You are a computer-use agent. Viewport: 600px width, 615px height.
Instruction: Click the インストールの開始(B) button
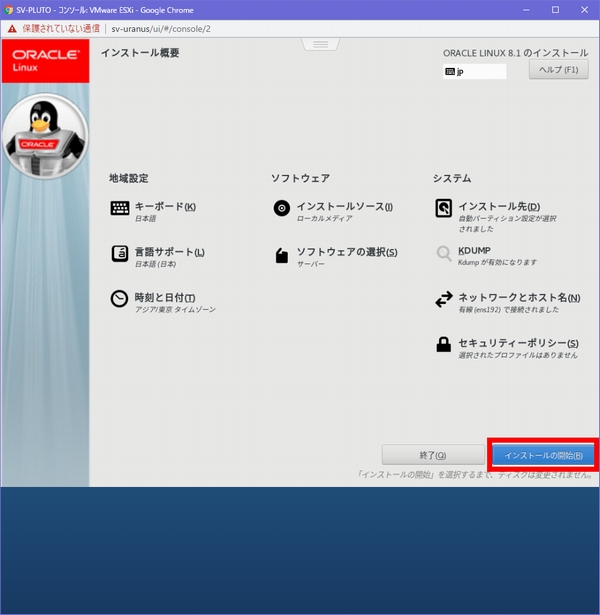click(543, 455)
